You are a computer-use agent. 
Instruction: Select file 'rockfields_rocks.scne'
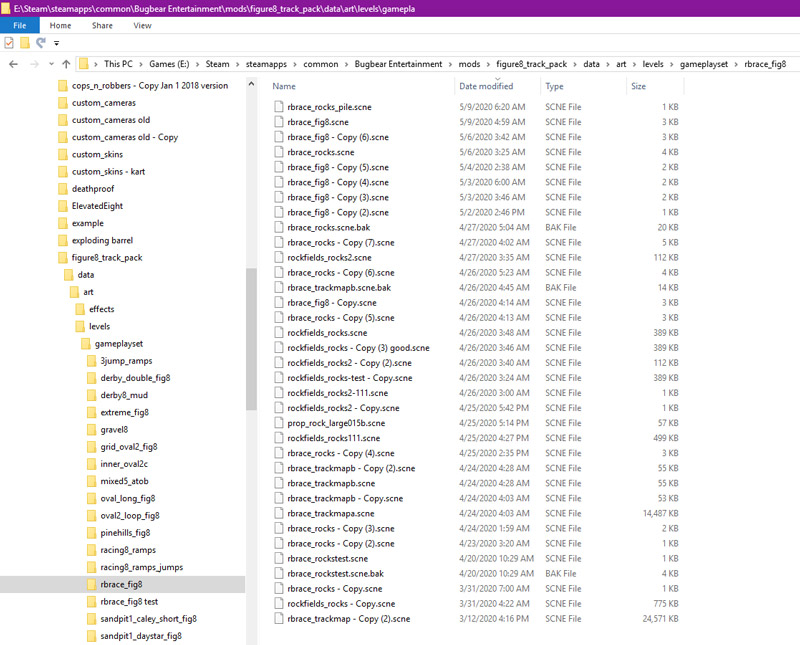pyautogui.click(x=327, y=333)
